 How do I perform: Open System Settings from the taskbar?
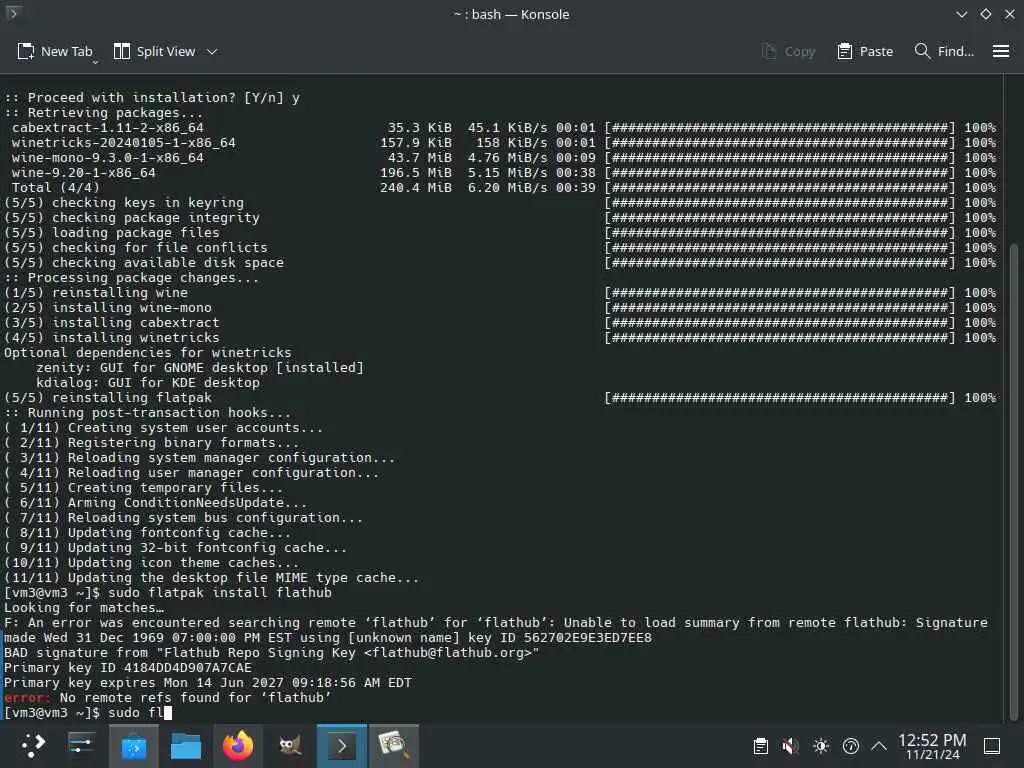[x=82, y=746]
